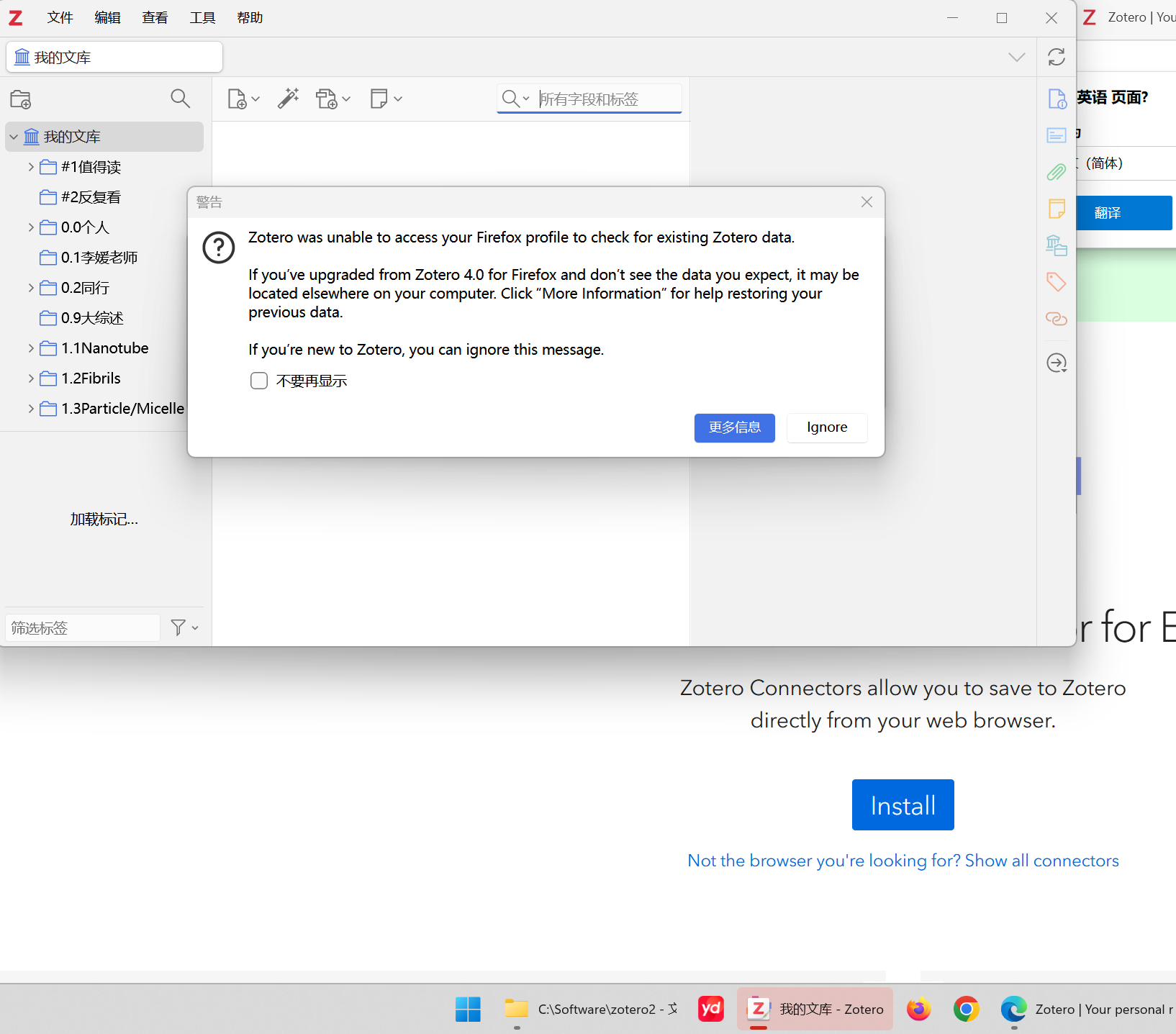This screenshot has width=1176, height=1034.
Task: Collapse the 我的文库 library tree
Action: point(14,137)
